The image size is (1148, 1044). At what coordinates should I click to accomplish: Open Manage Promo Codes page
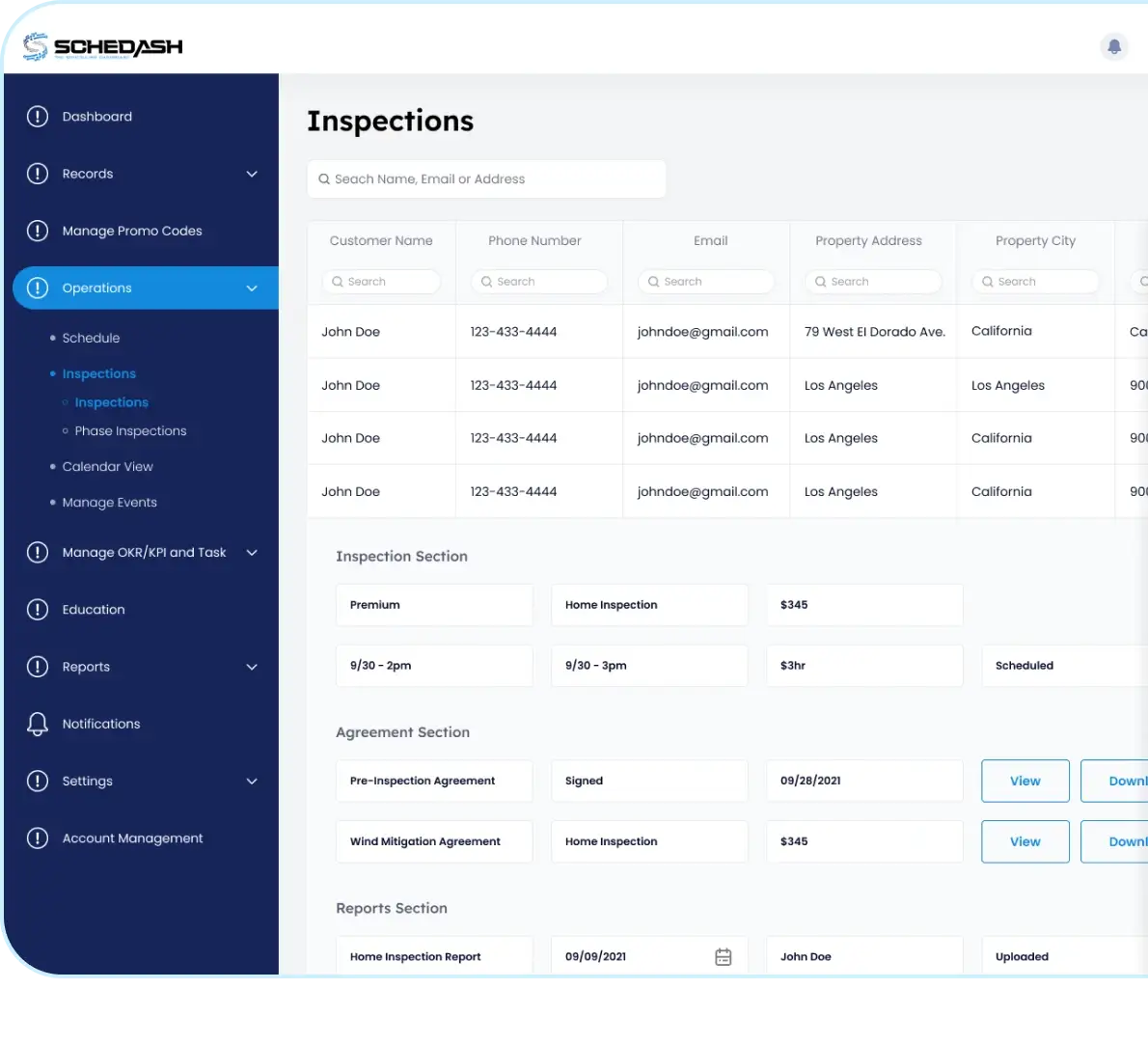click(x=132, y=231)
